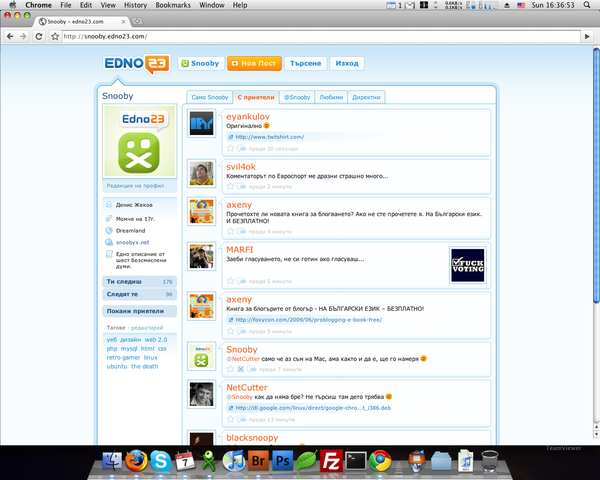Open the Ти следиш following list

[140, 282]
